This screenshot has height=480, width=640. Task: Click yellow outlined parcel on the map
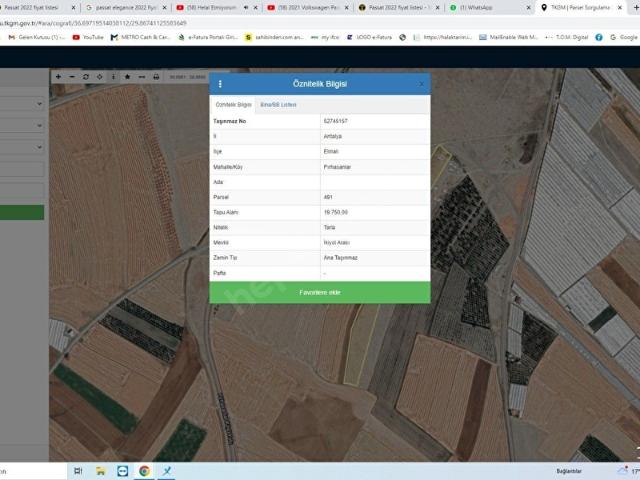tap(360, 347)
